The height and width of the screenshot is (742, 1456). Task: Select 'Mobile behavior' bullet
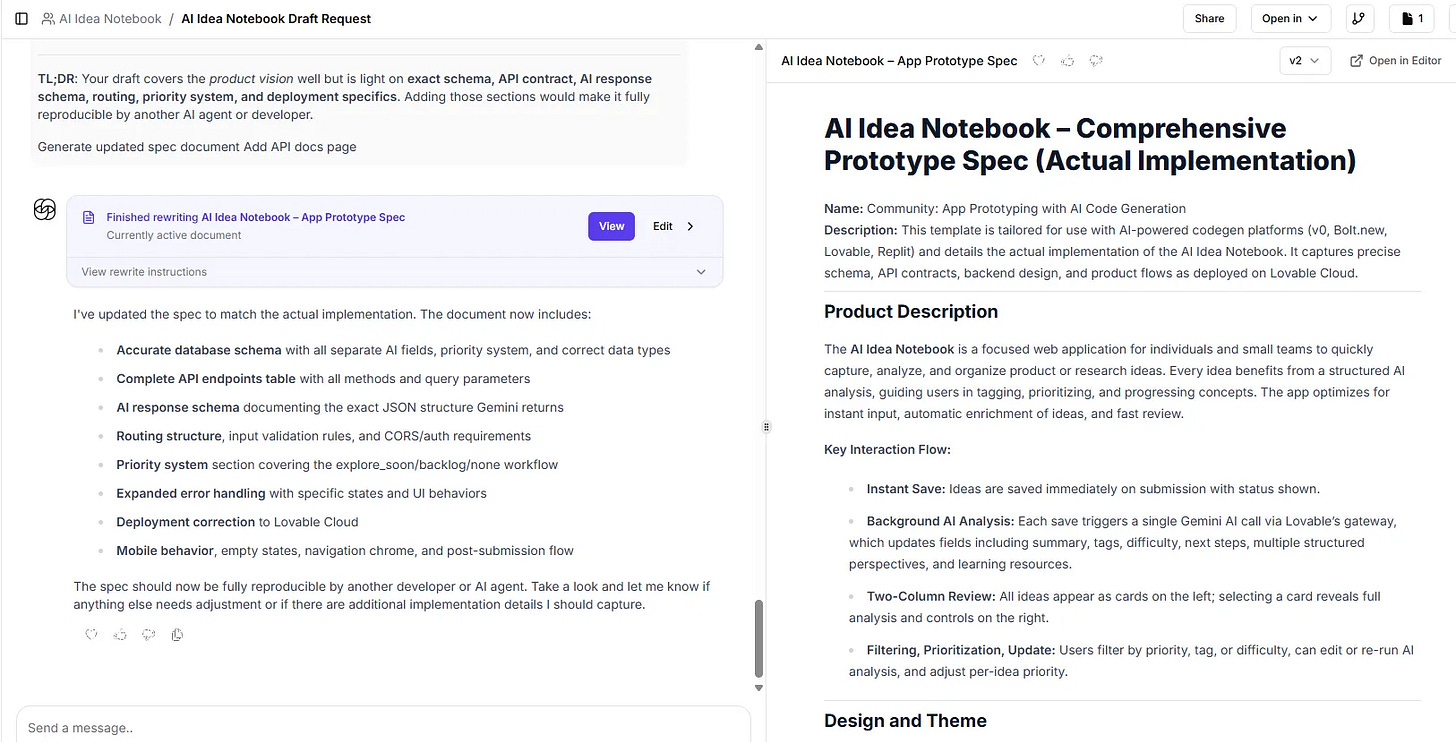(345, 550)
